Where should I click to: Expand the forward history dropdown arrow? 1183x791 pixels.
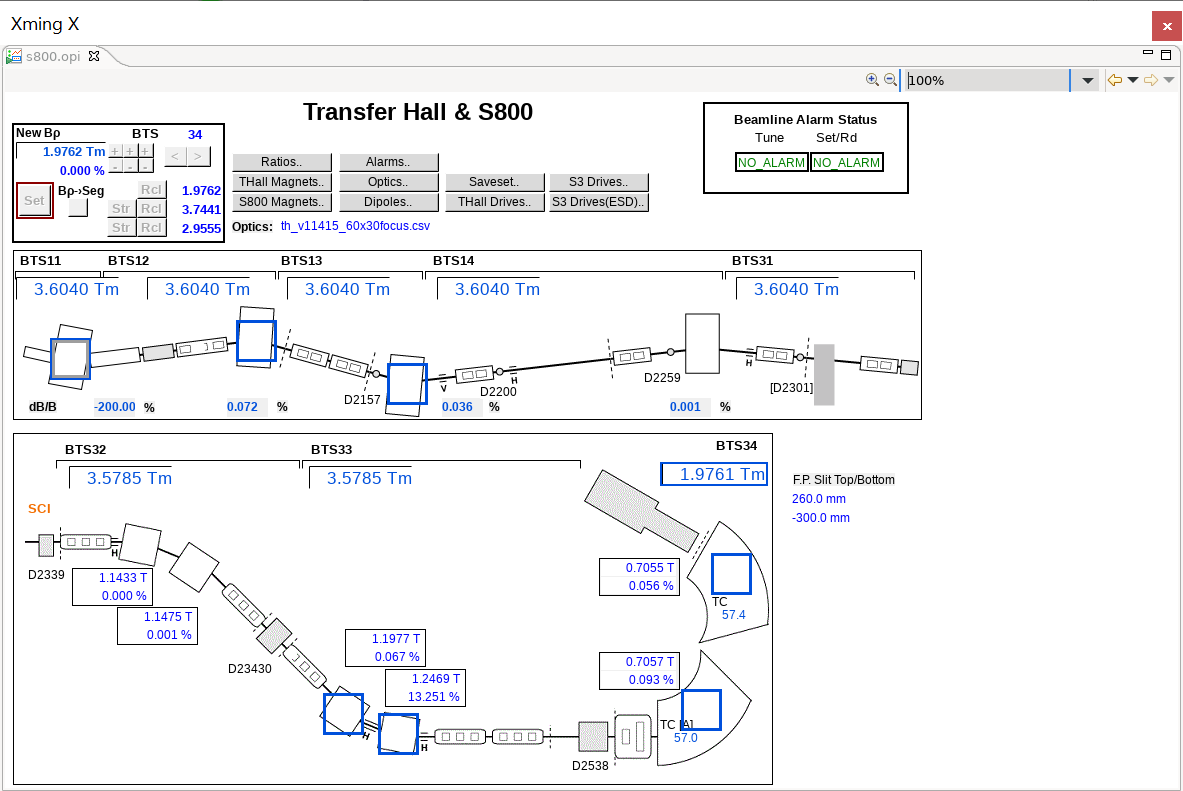1168,80
